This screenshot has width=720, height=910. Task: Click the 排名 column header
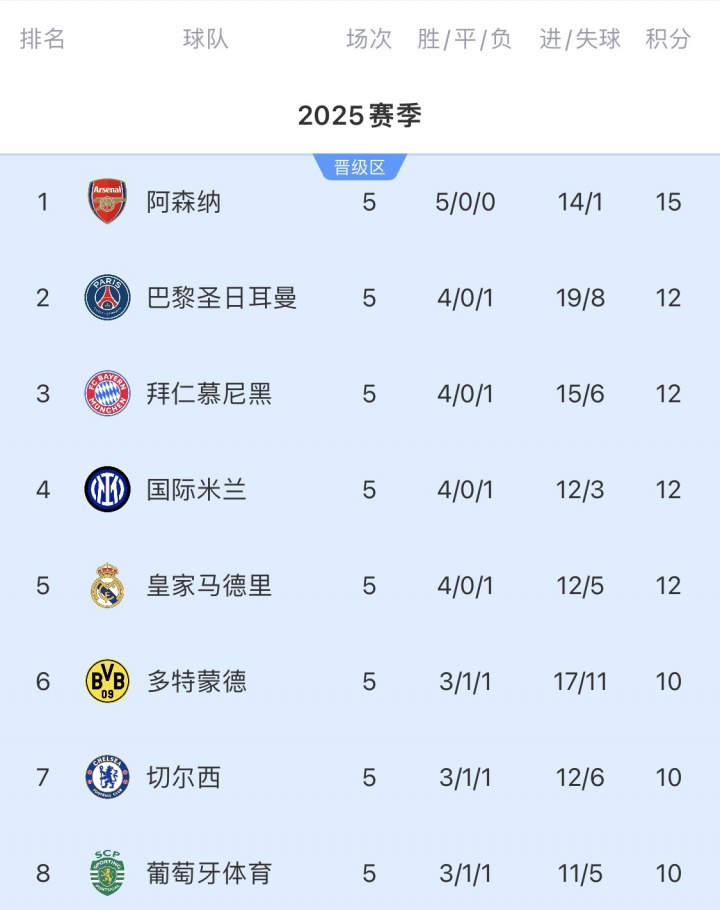tap(43, 39)
